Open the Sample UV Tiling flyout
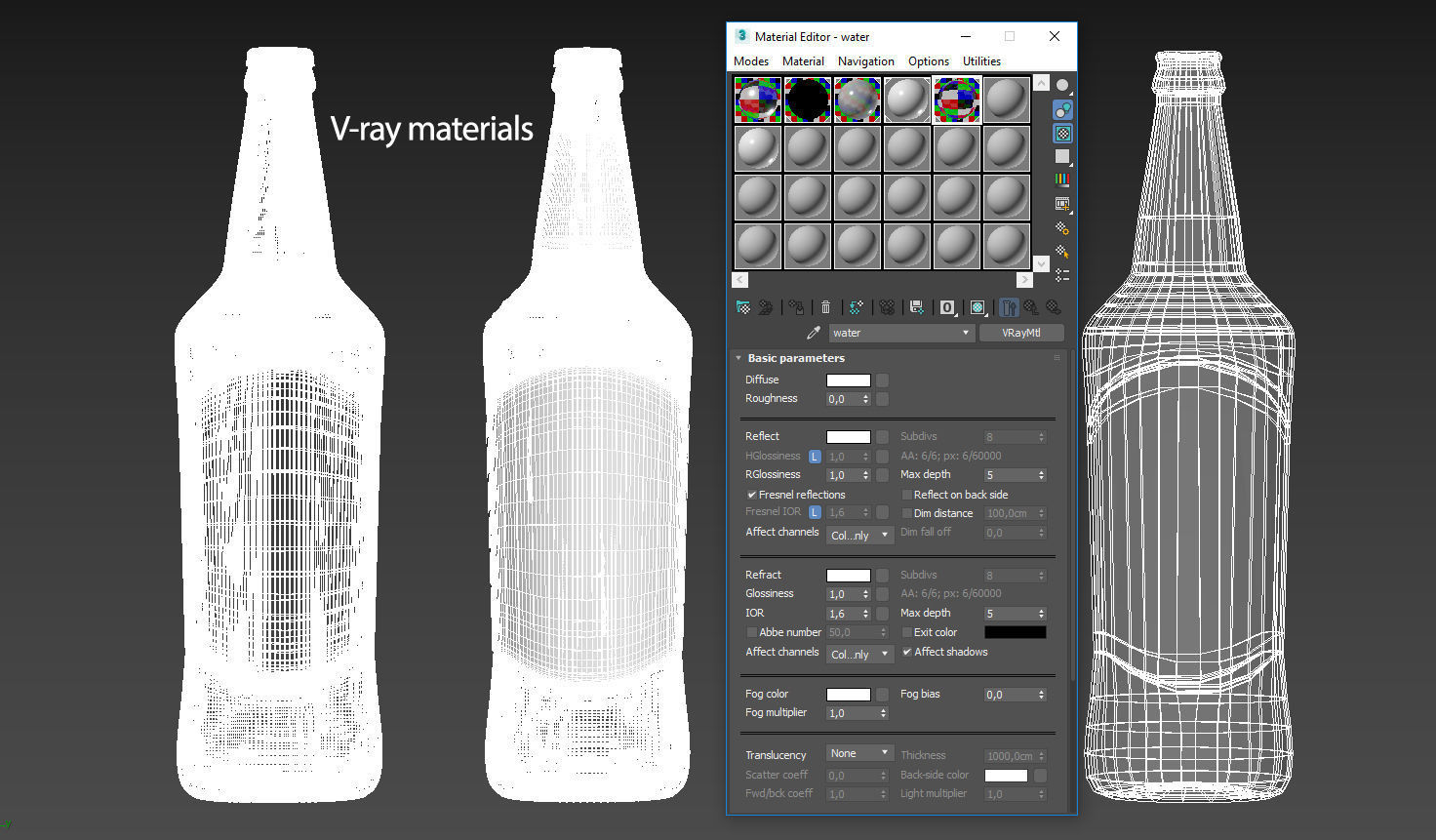The width and height of the screenshot is (1436, 840). click(x=1062, y=156)
